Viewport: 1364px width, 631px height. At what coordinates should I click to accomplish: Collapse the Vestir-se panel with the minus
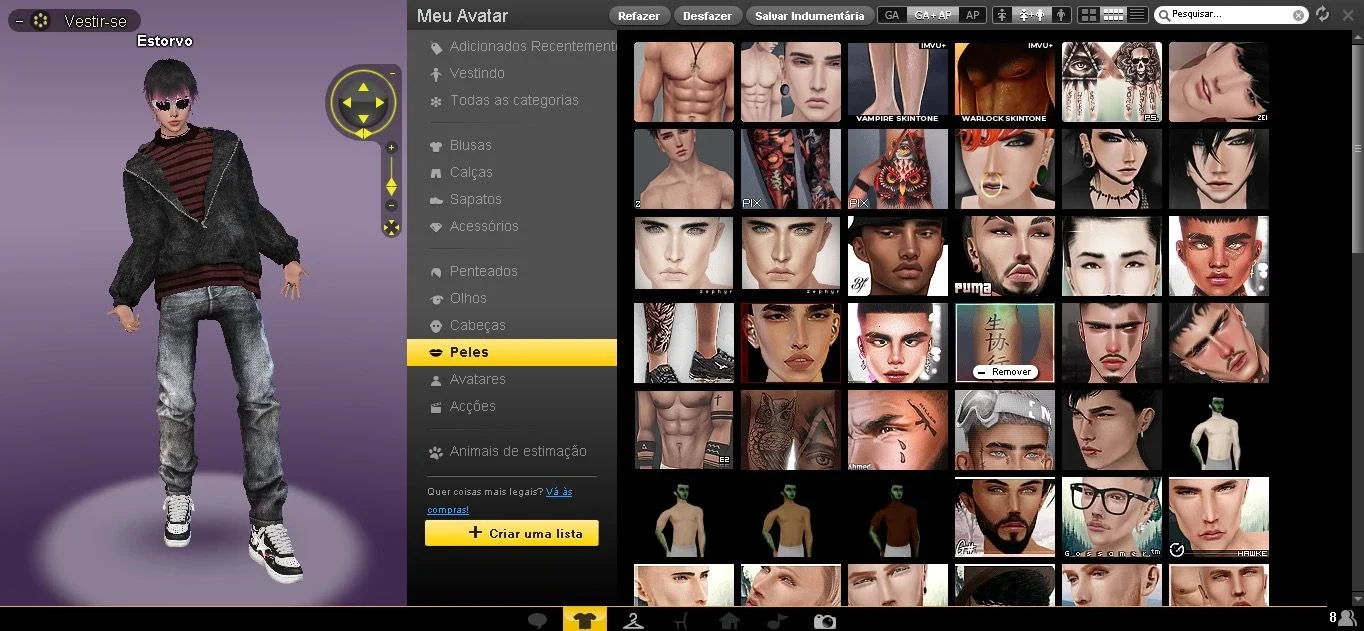click(19, 20)
